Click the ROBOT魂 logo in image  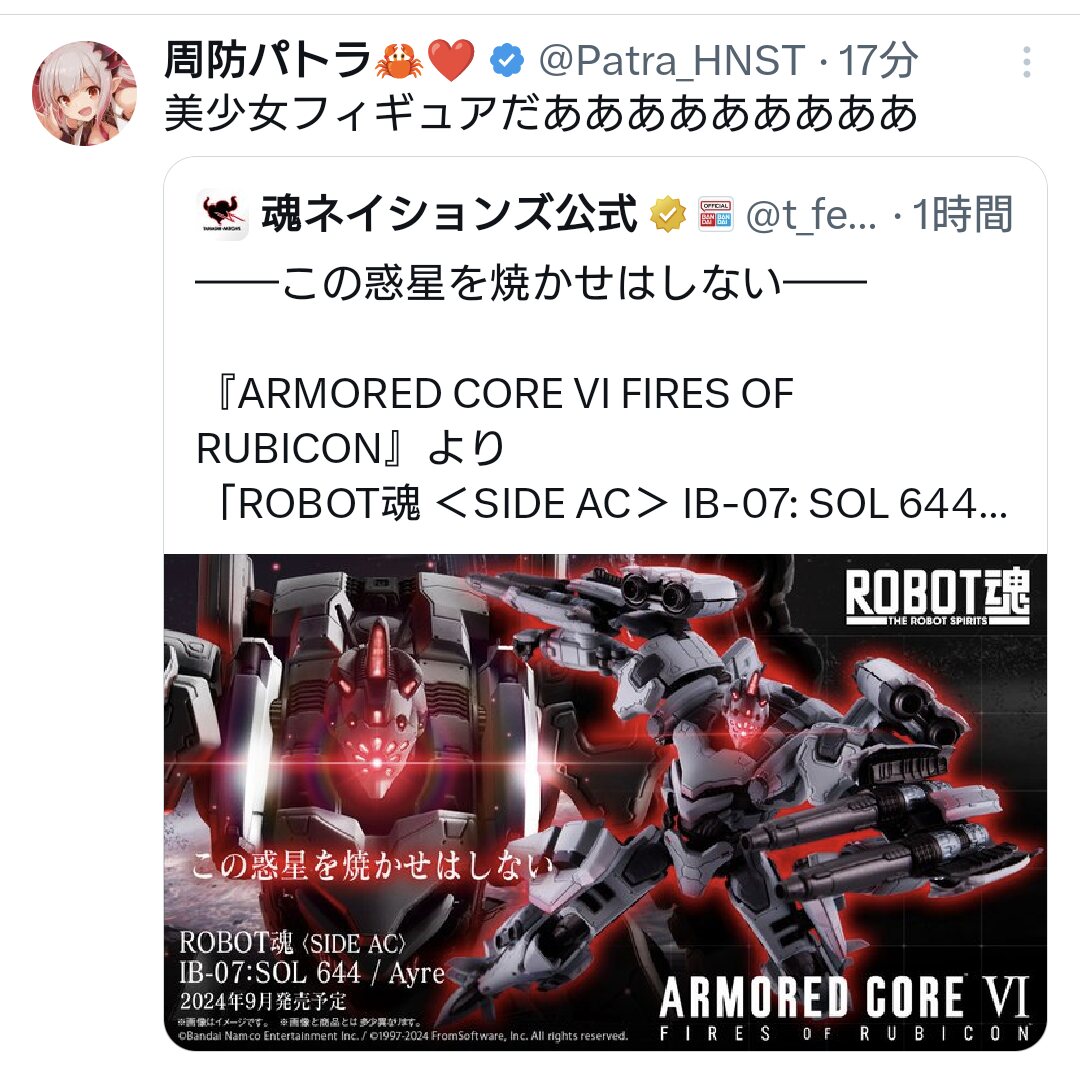tap(937, 596)
